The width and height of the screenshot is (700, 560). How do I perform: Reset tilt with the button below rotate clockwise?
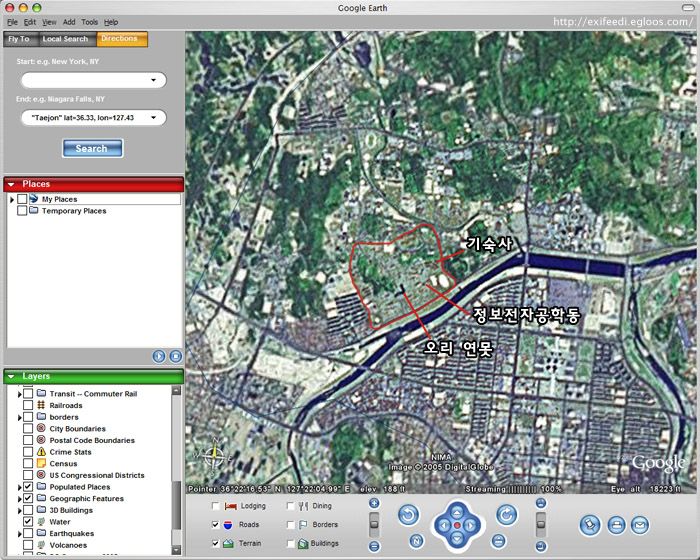(x=499, y=541)
